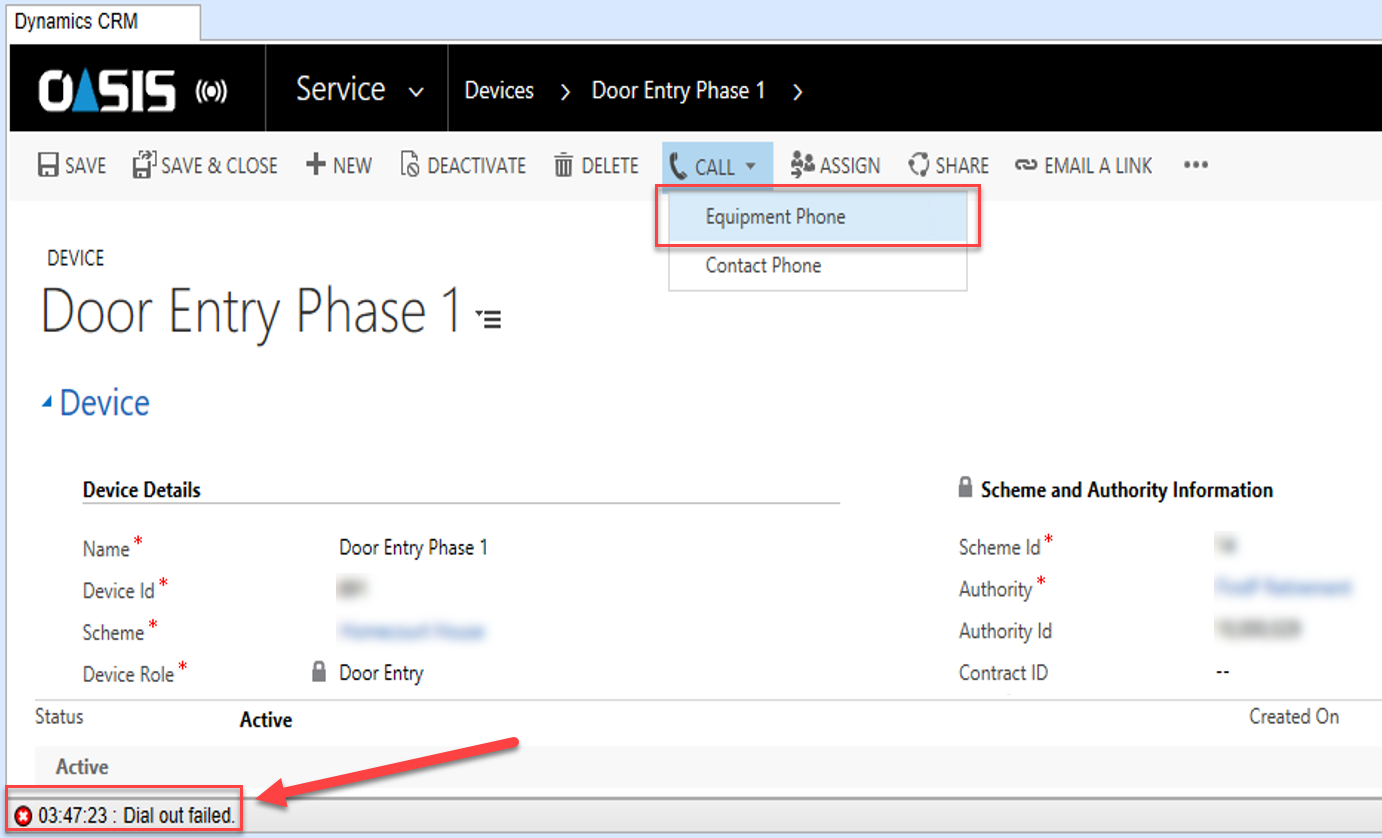Click the New plus icon

(316, 165)
